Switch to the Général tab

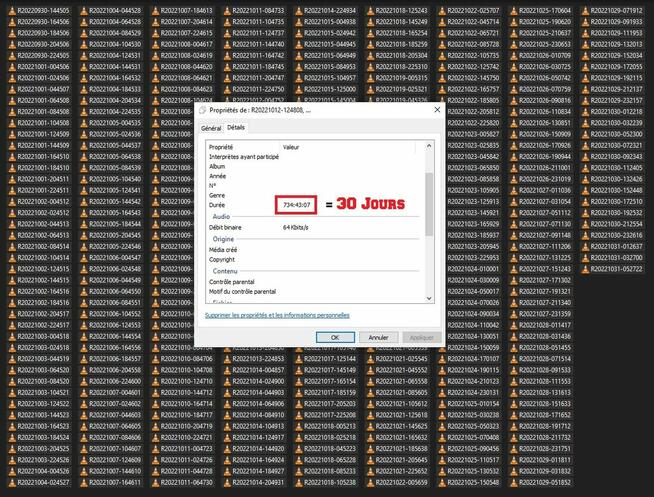(211, 128)
